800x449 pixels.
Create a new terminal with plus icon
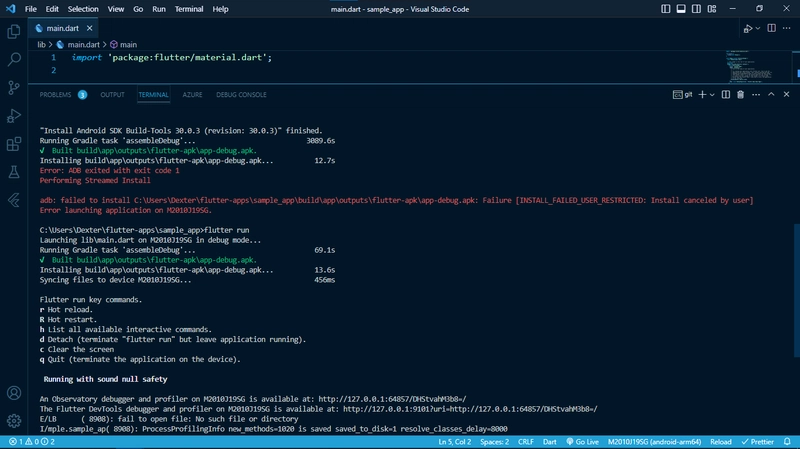[702, 94]
